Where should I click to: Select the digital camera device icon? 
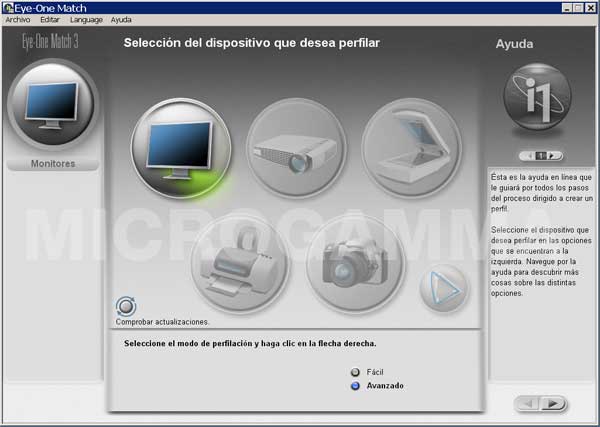pos(355,263)
